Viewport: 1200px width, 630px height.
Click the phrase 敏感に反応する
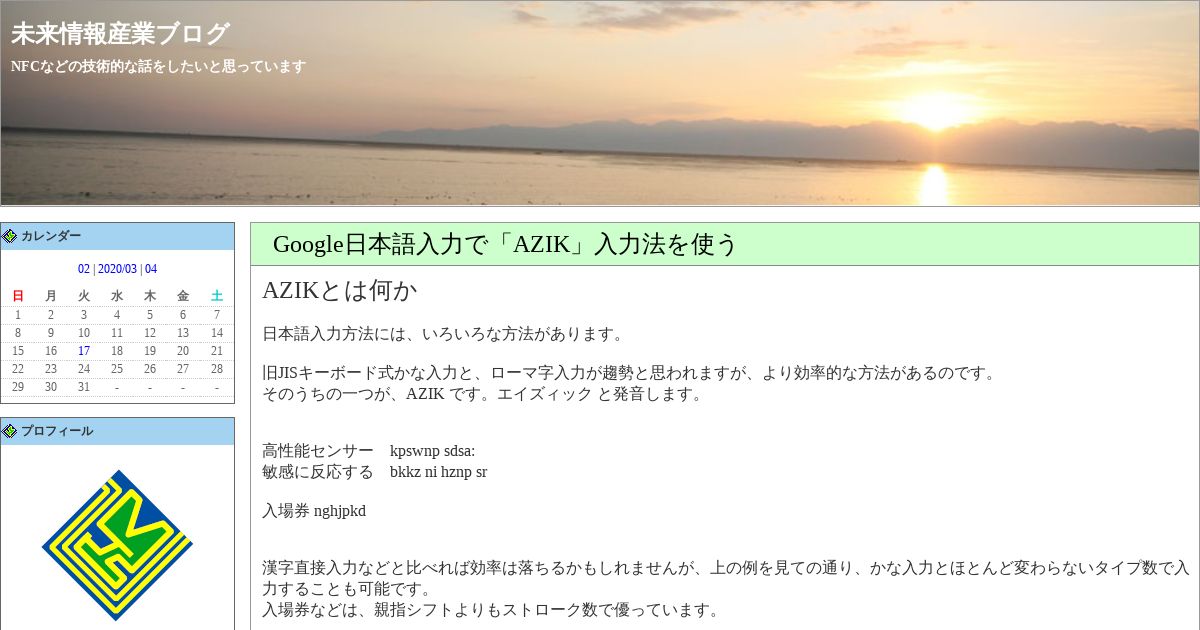[x=318, y=472]
